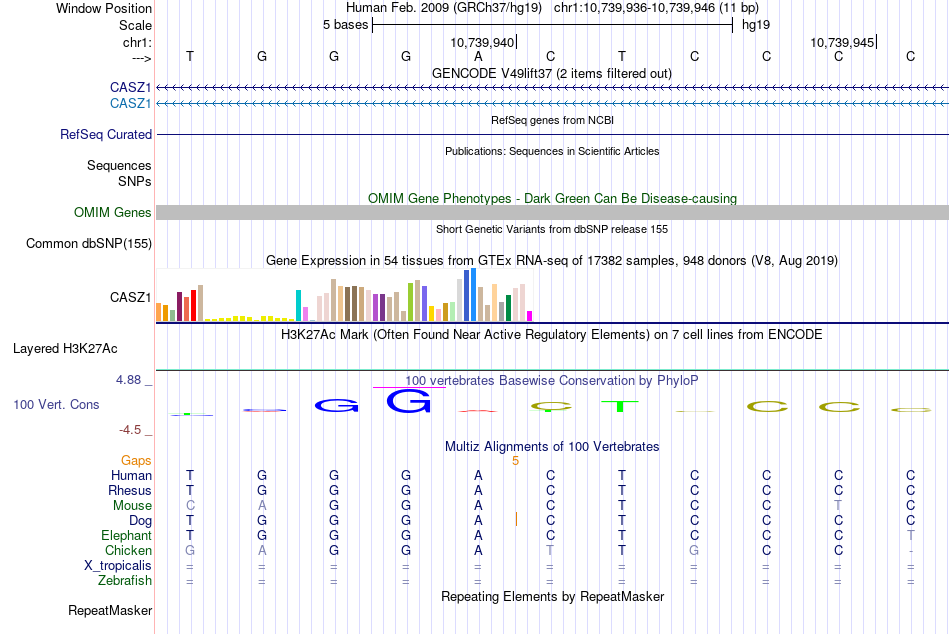The height and width of the screenshot is (634, 950).
Task: Click the faded C starting the Mouse row
Action: 190,506
